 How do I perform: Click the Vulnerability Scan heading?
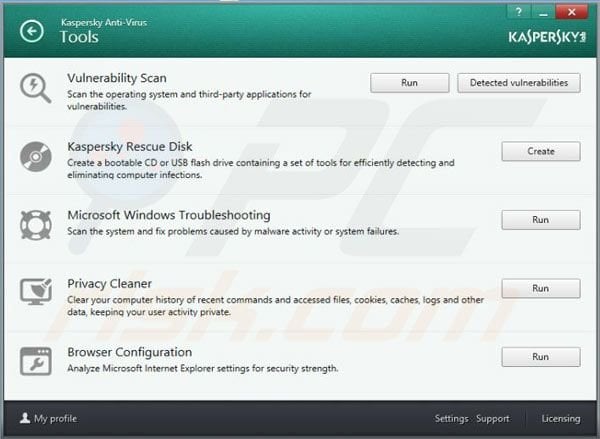[117, 78]
